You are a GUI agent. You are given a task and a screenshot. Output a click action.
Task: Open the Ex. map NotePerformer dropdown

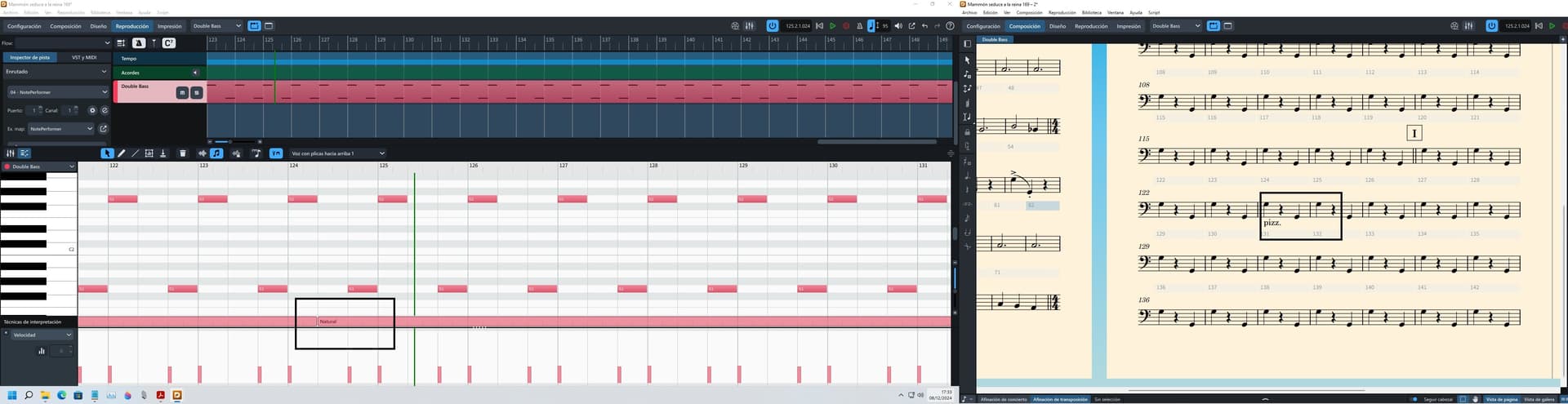61,128
